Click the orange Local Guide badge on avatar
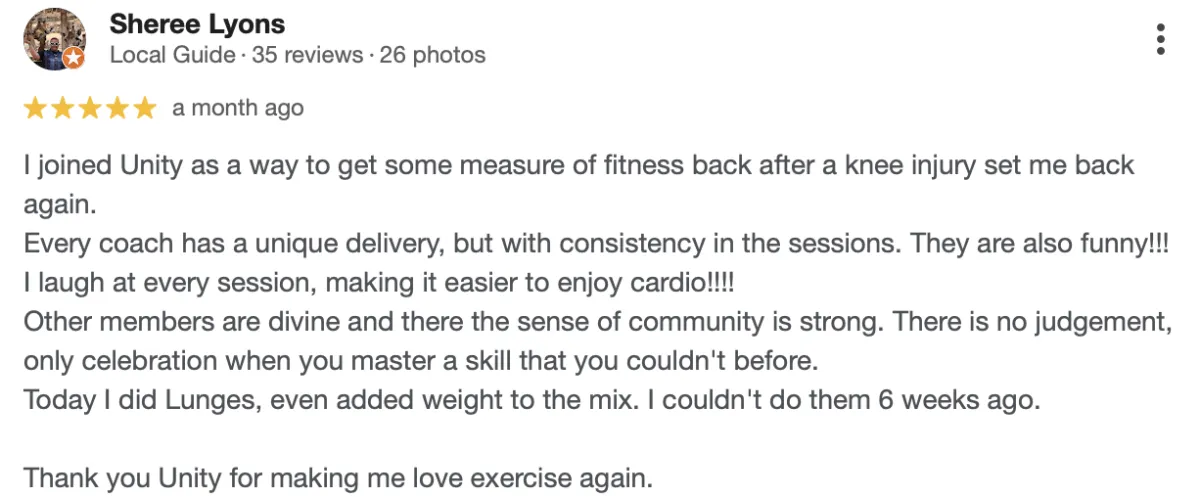 point(73,59)
